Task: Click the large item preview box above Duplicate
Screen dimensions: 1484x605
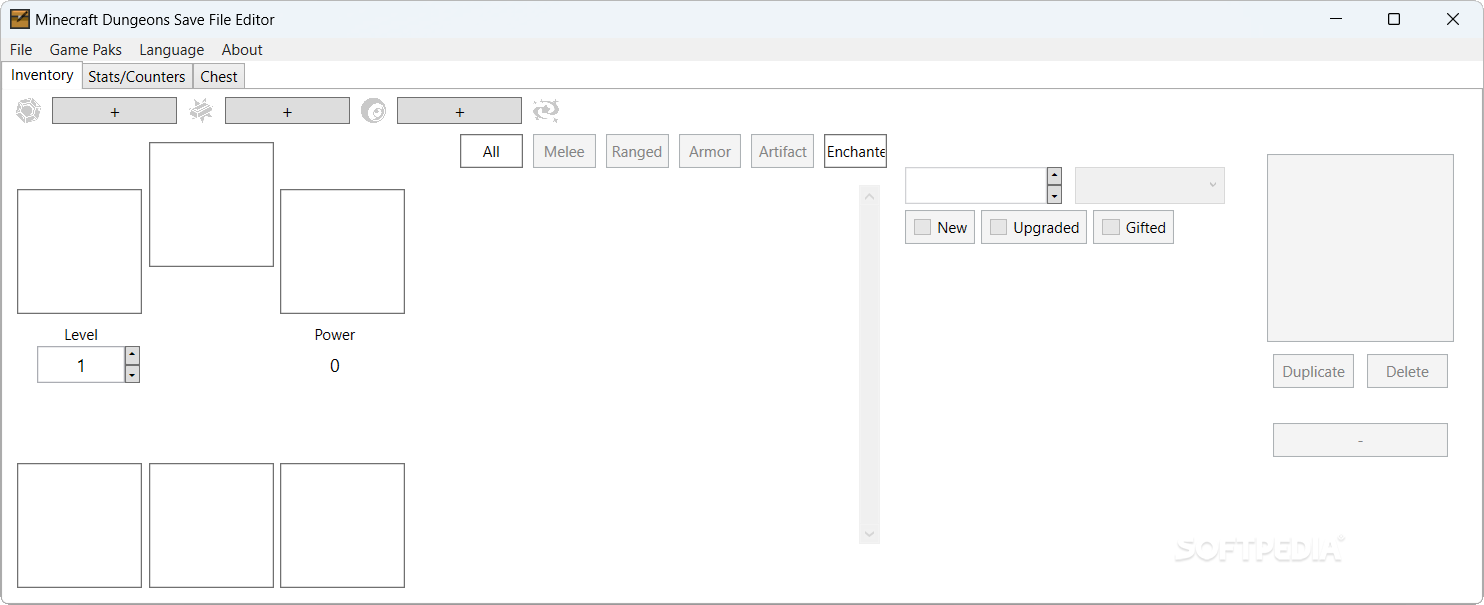Action: click(x=1360, y=248)
